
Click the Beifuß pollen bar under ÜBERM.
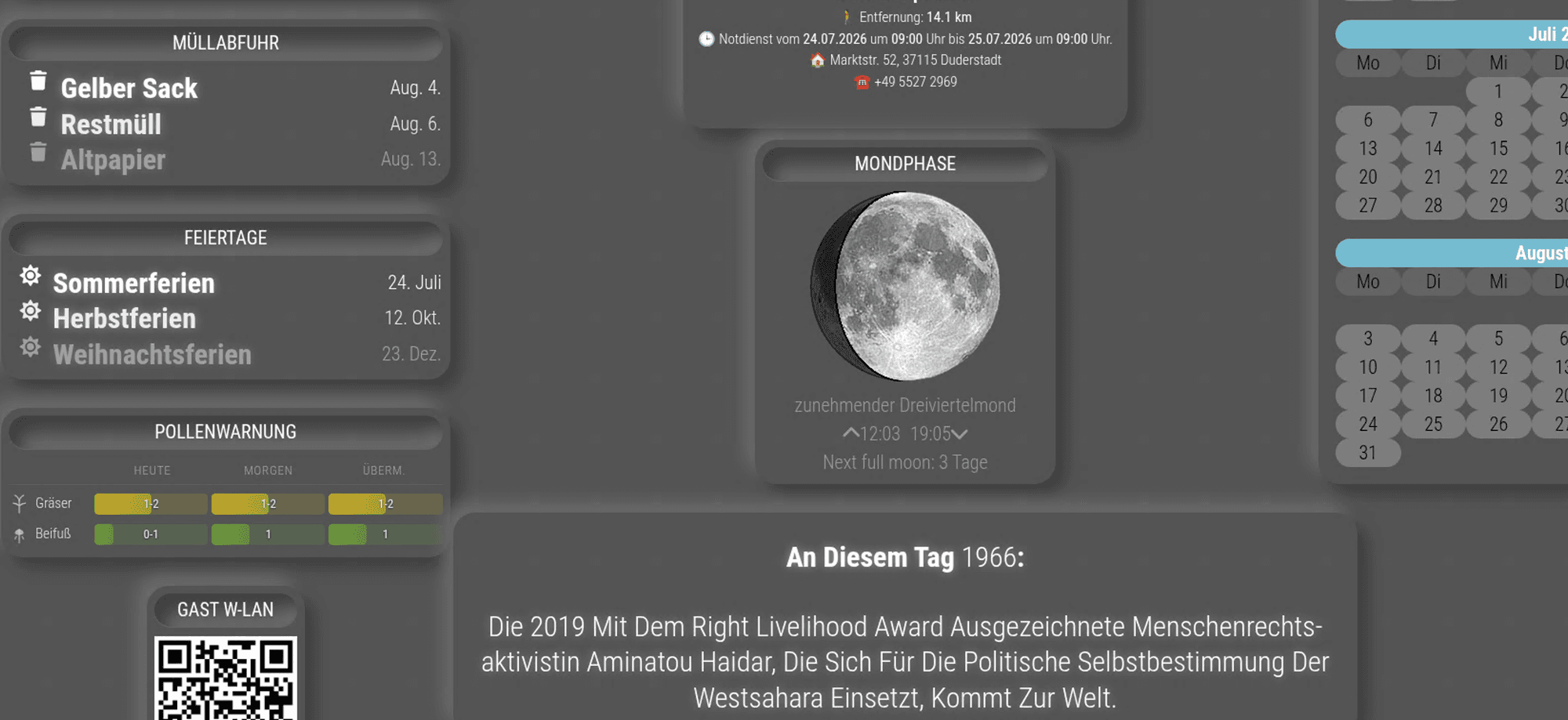(385, 534)
